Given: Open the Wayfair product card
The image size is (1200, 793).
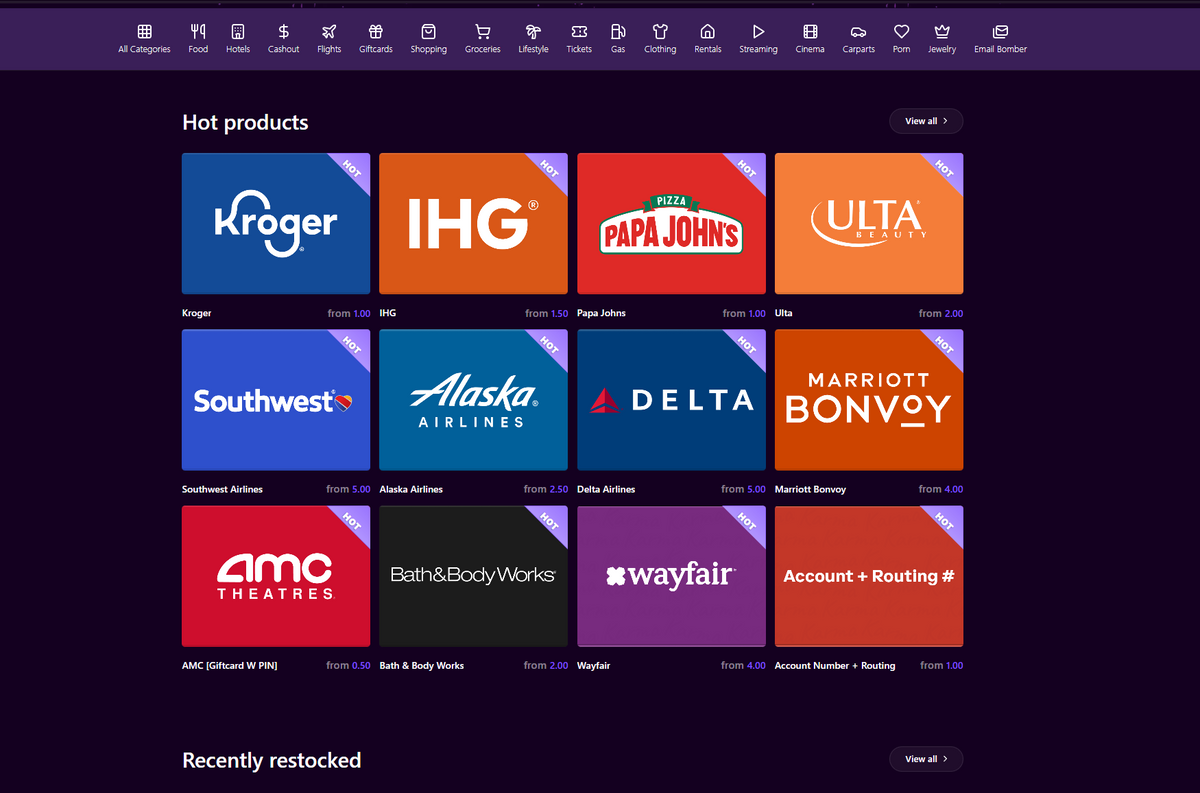Looking at the screenshot, I should (671, 576).
